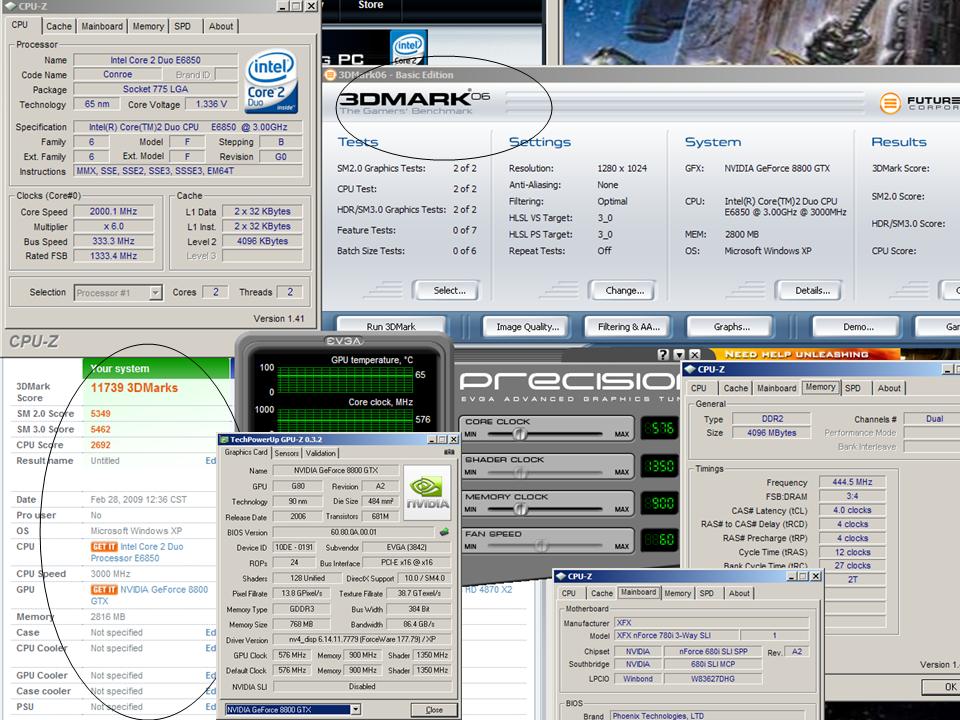Click HD 4870 X2 link text

(488, 590)
